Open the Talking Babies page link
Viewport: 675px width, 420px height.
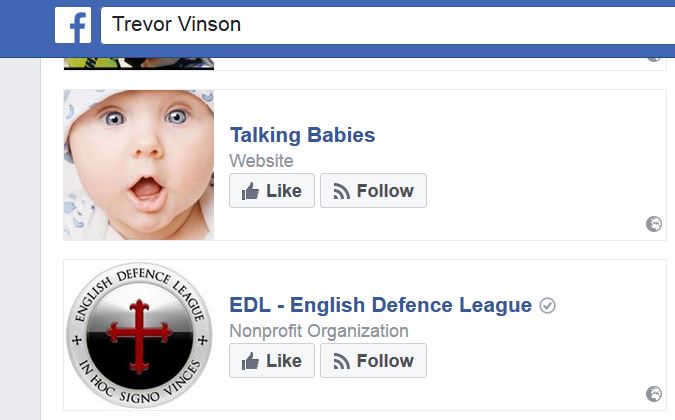coord(302,135)
